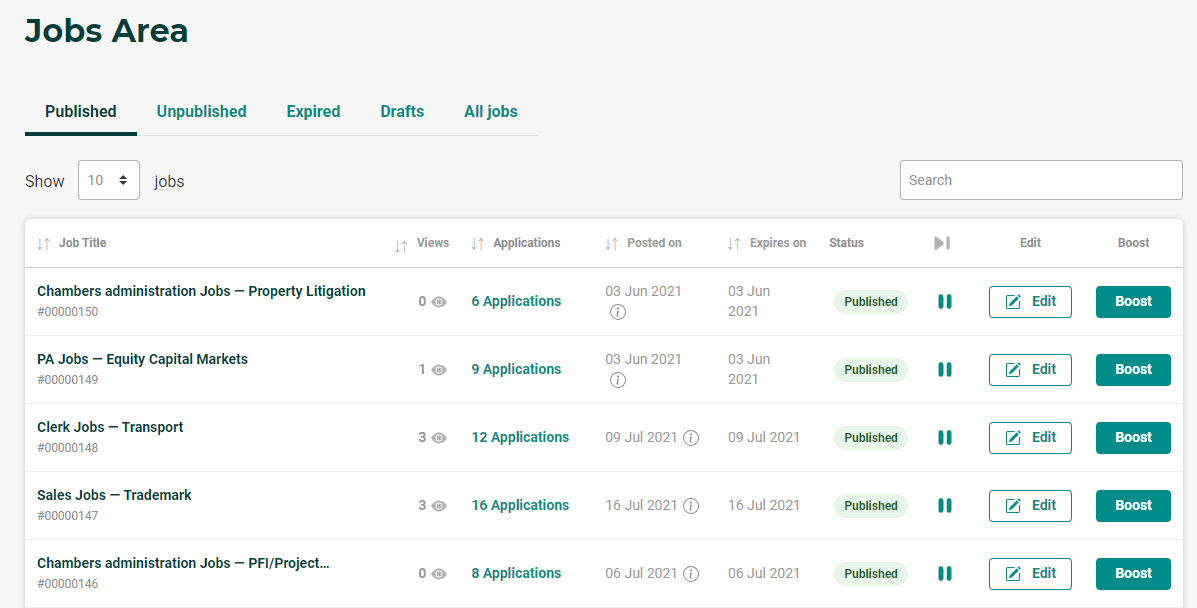This screenshot has height=608, width=1197.
Task: Boost the PA Jobs Equity Capital Markets listing
Action: click(1133, 370)
